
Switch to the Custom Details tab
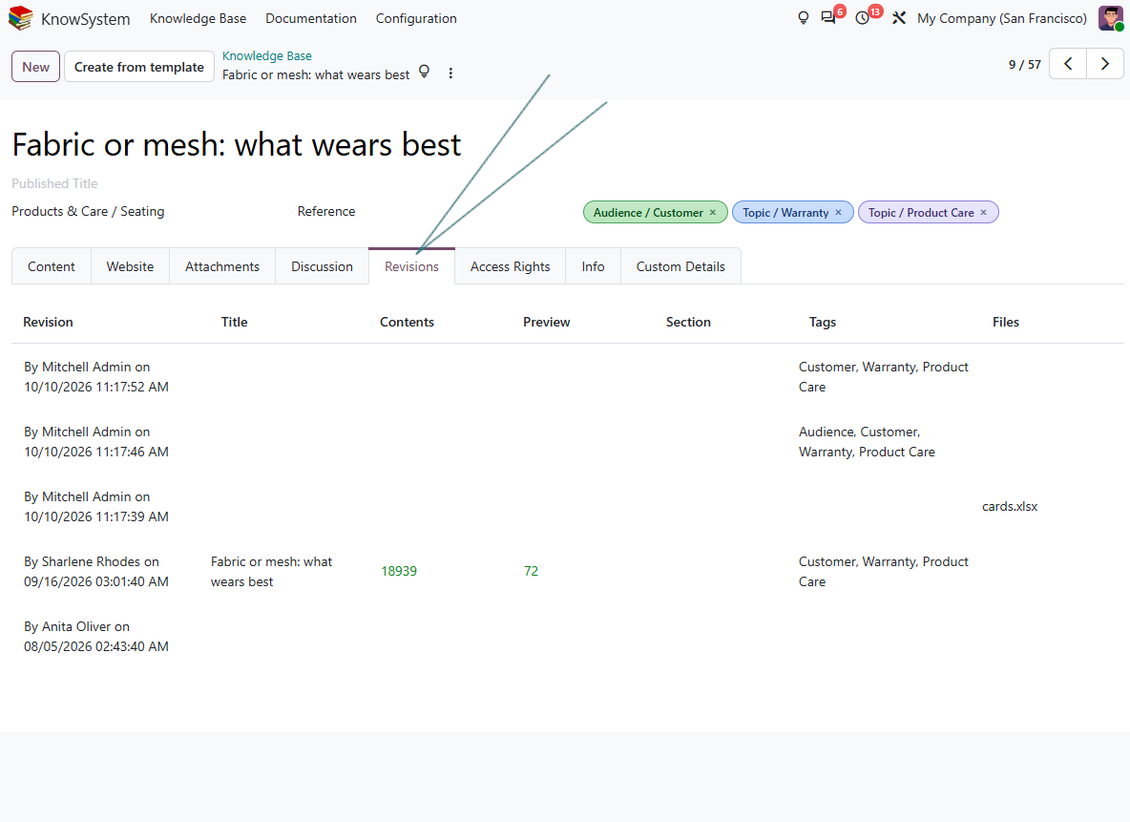pos(680,267)
